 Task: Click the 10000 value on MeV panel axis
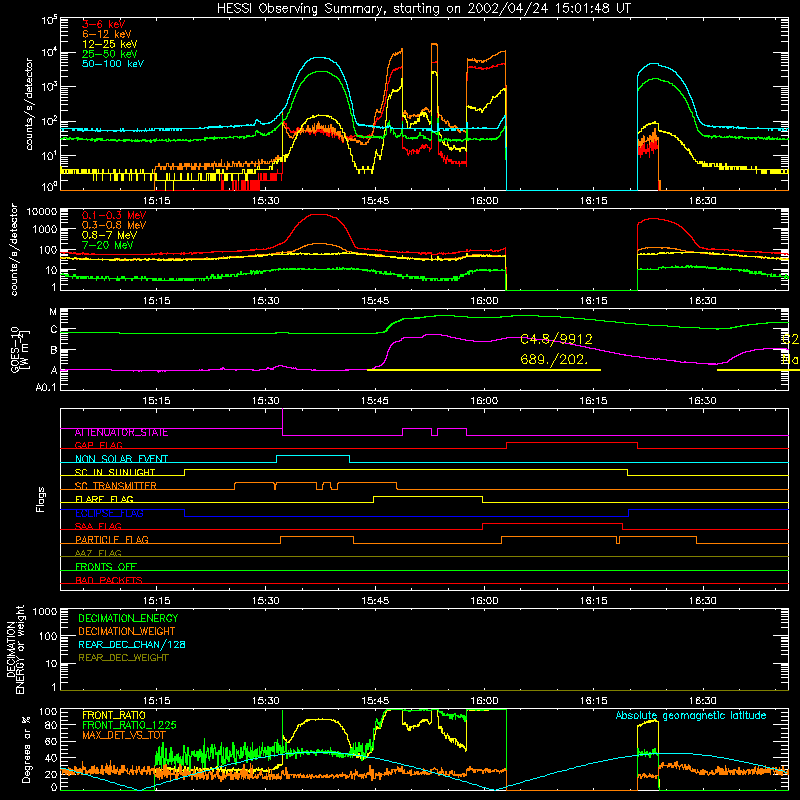pos(43,211)
